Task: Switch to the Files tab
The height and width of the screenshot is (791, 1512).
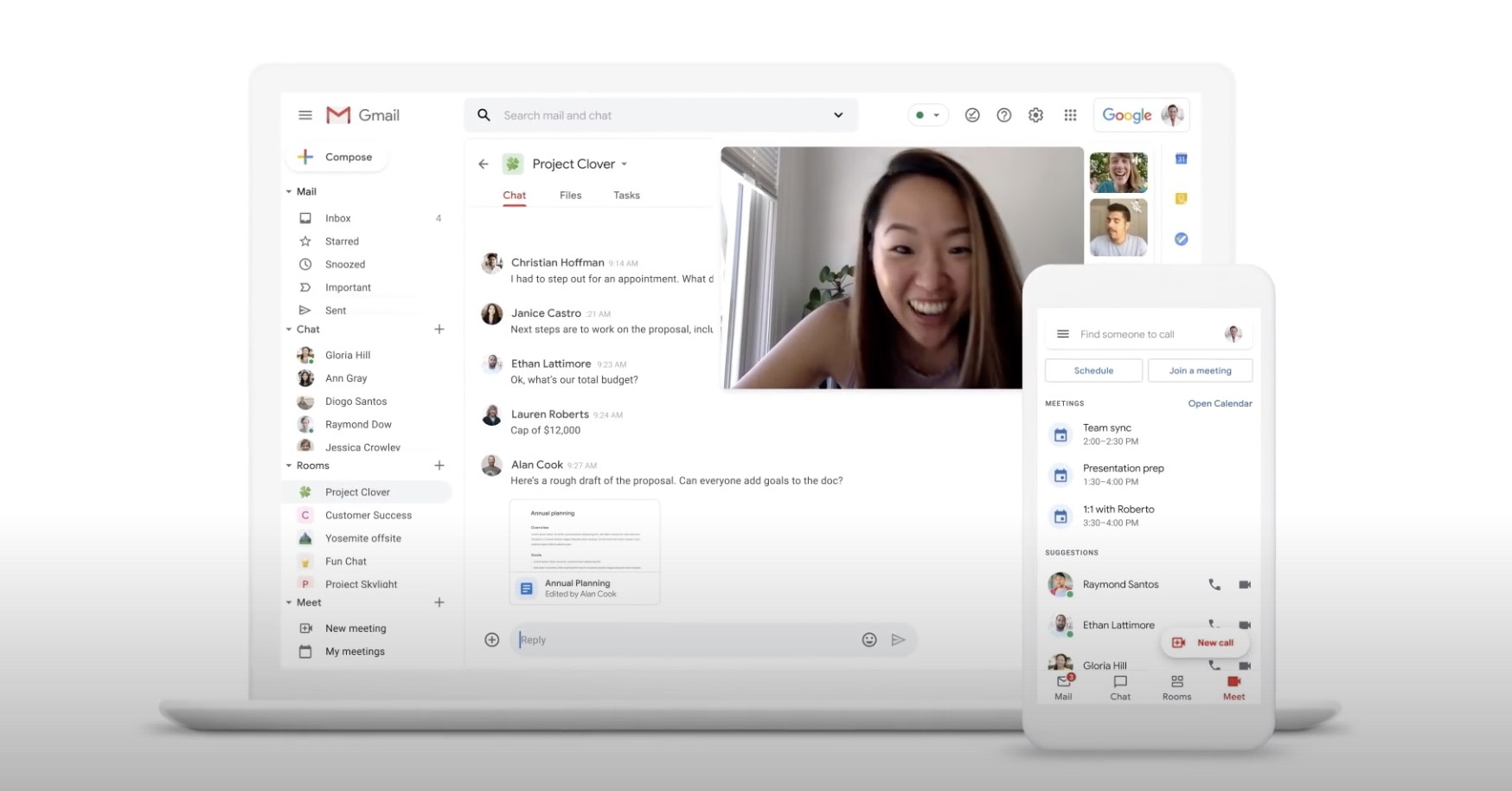Action: coord(570,196)
